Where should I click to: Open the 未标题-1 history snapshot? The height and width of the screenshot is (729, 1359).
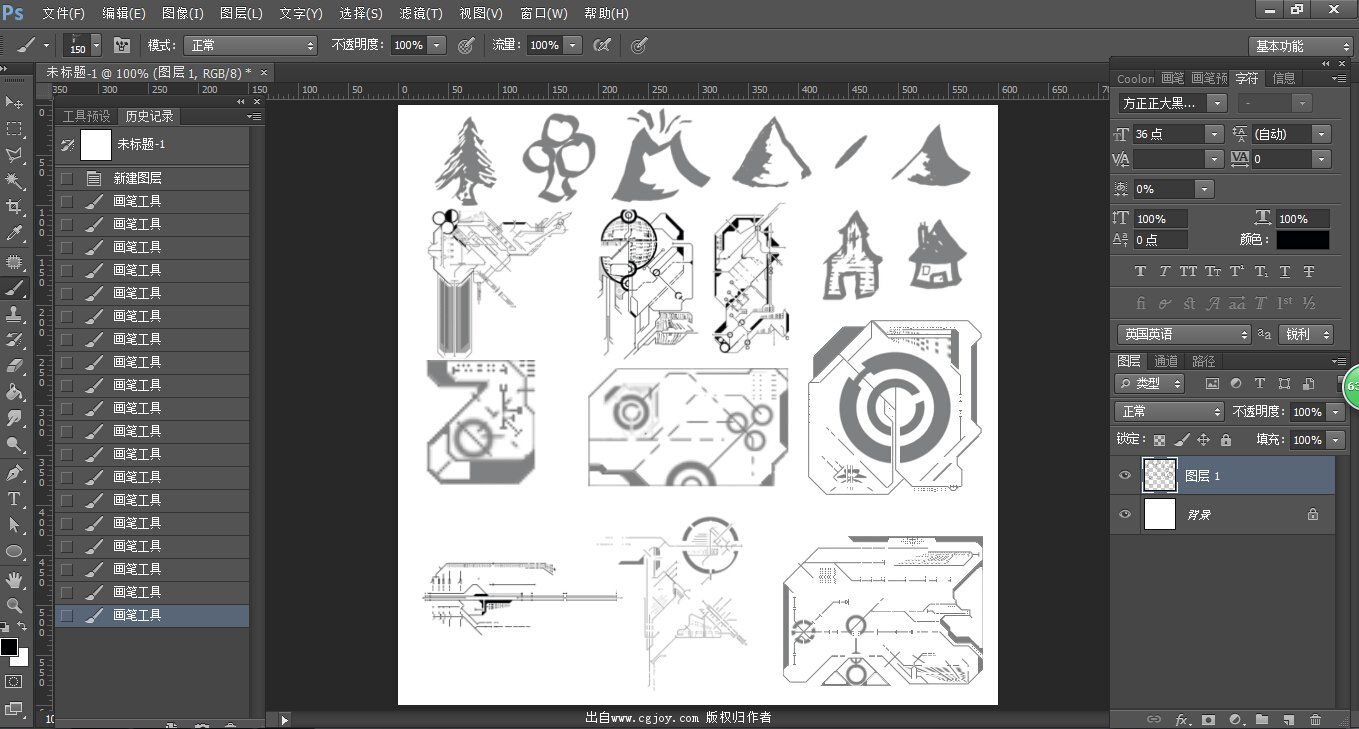coord(152,145)
